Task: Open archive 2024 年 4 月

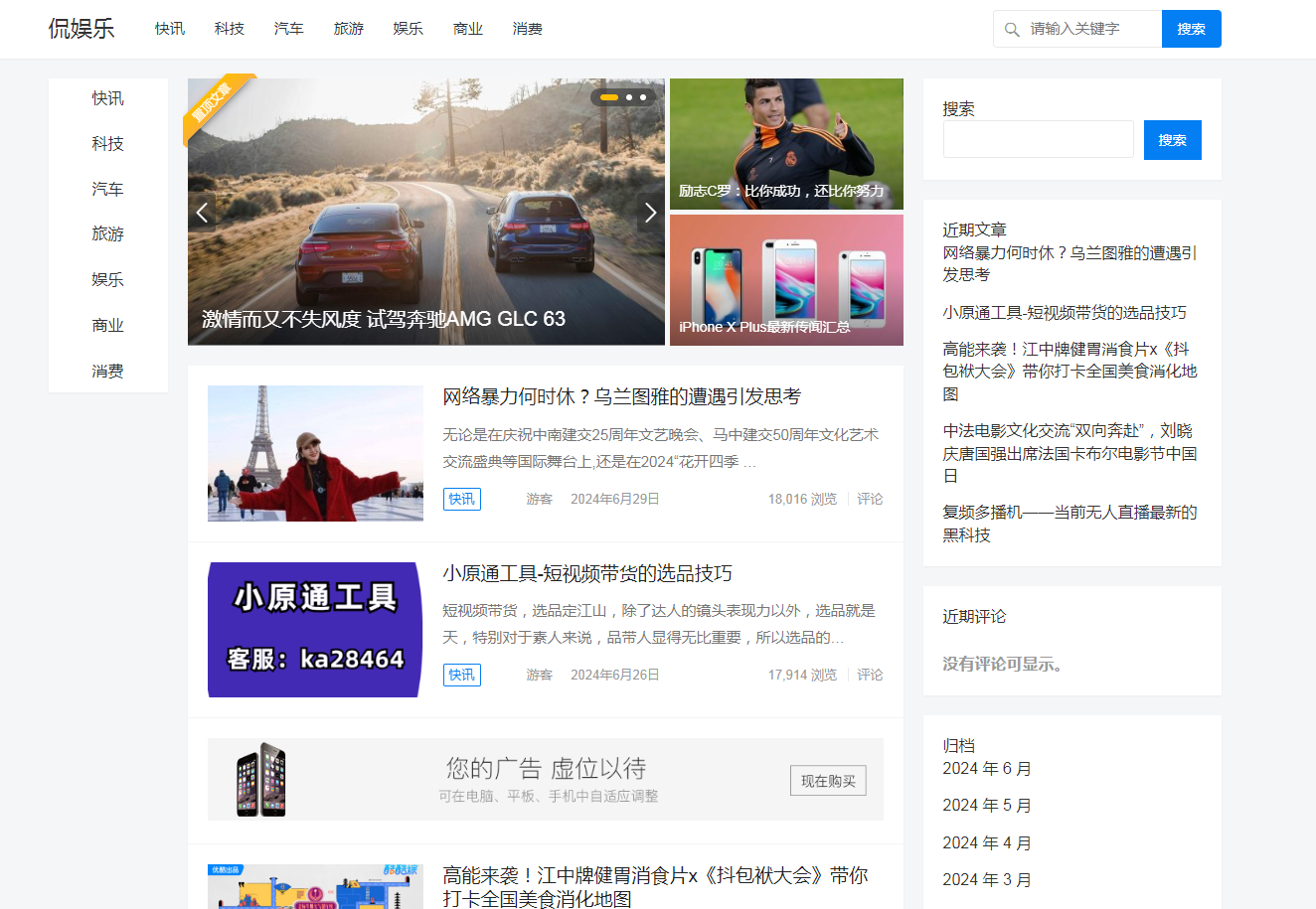Action: 987,843
